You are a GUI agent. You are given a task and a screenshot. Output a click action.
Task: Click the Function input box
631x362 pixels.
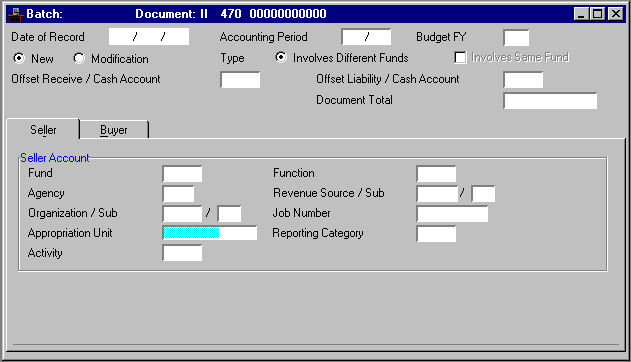(436, 174)
